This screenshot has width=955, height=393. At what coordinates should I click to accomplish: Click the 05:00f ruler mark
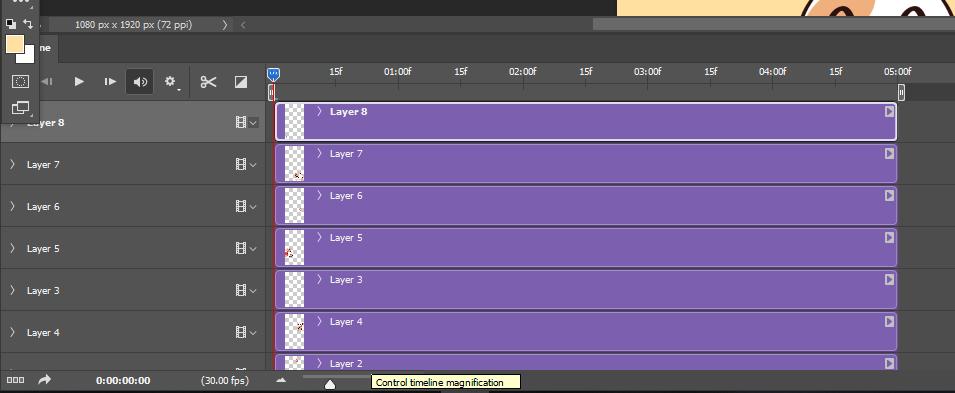tap(898, 71)
